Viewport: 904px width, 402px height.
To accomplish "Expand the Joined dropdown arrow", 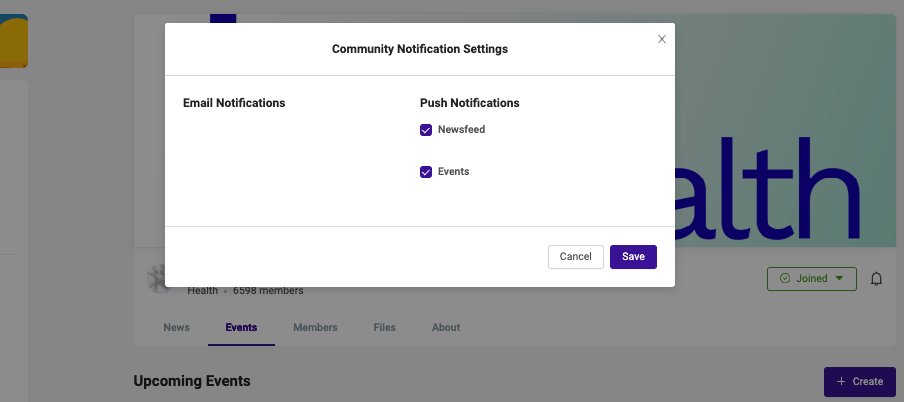I will point(839,279).
